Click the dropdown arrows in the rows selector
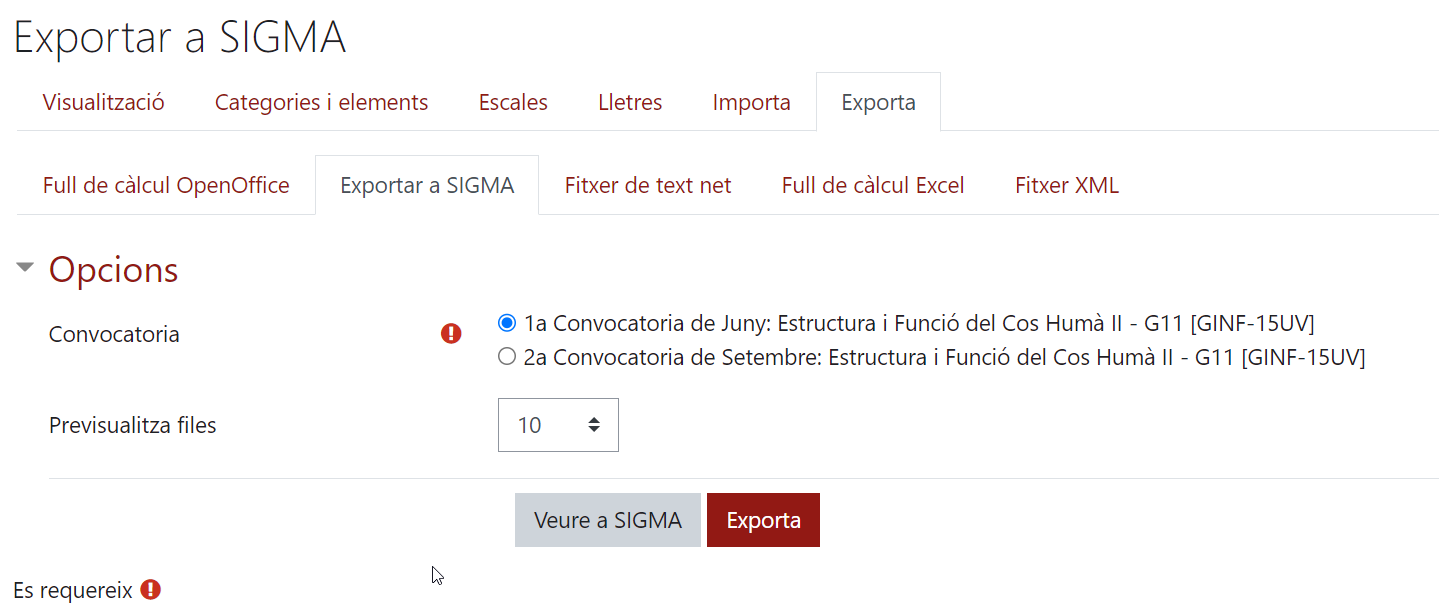The height and width of the screenshot is (613, 1439). (x=594, y=425)
